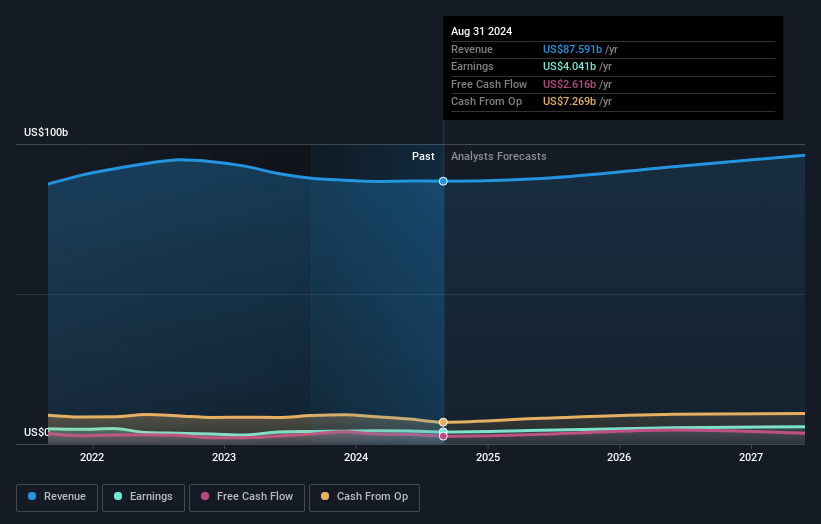The image size is (821, 524).
Task: Click the Analysts Forecasts label
Action: (x=498, y=156)
